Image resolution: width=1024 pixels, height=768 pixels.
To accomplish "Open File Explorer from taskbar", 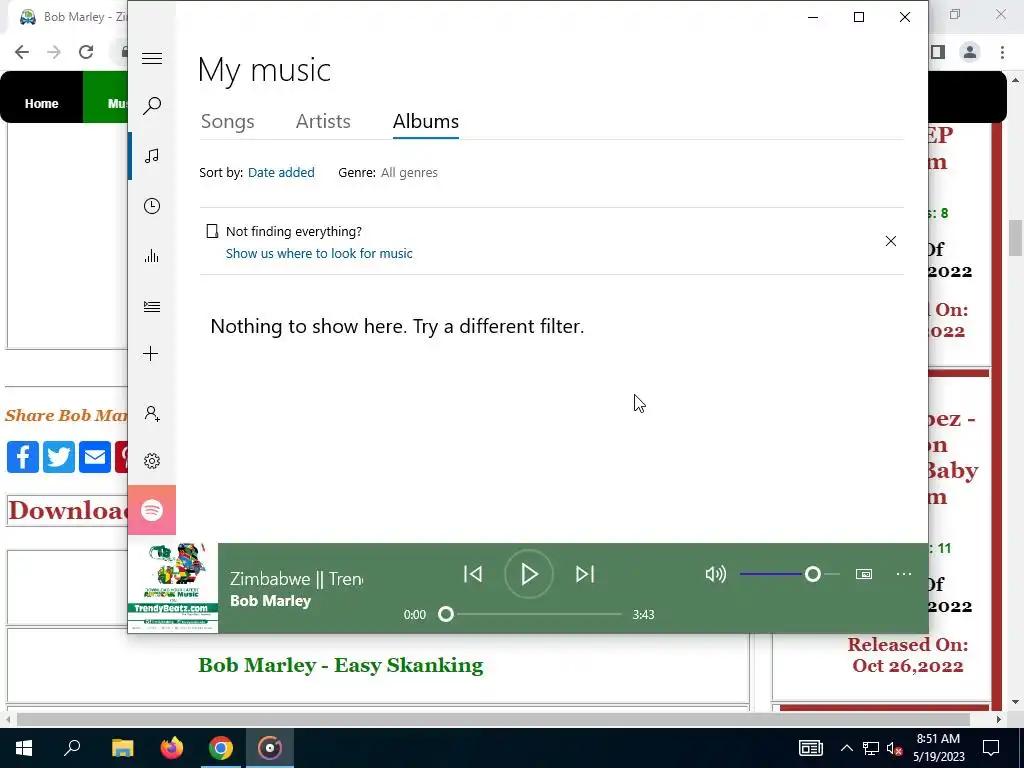I will (122, 747).
